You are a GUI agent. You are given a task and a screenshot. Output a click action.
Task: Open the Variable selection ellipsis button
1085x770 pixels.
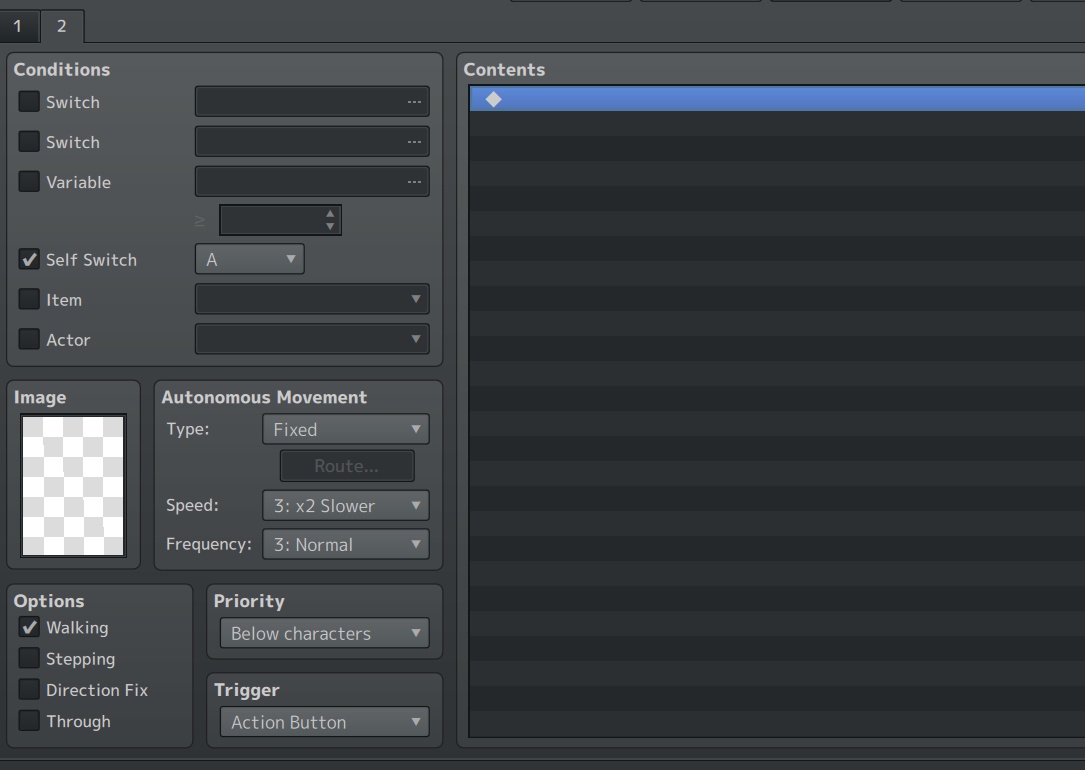coord(415,181)
